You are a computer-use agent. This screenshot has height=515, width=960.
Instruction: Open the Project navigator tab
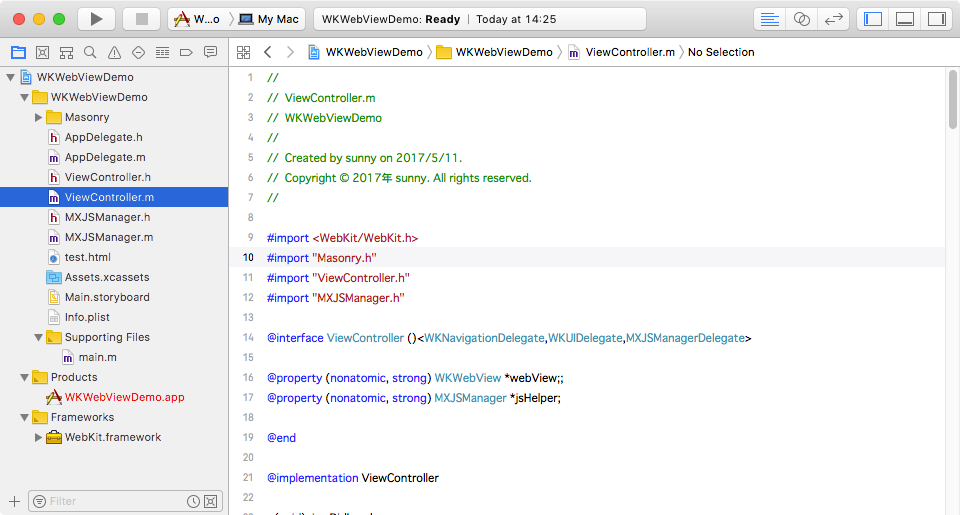(18, 53)
